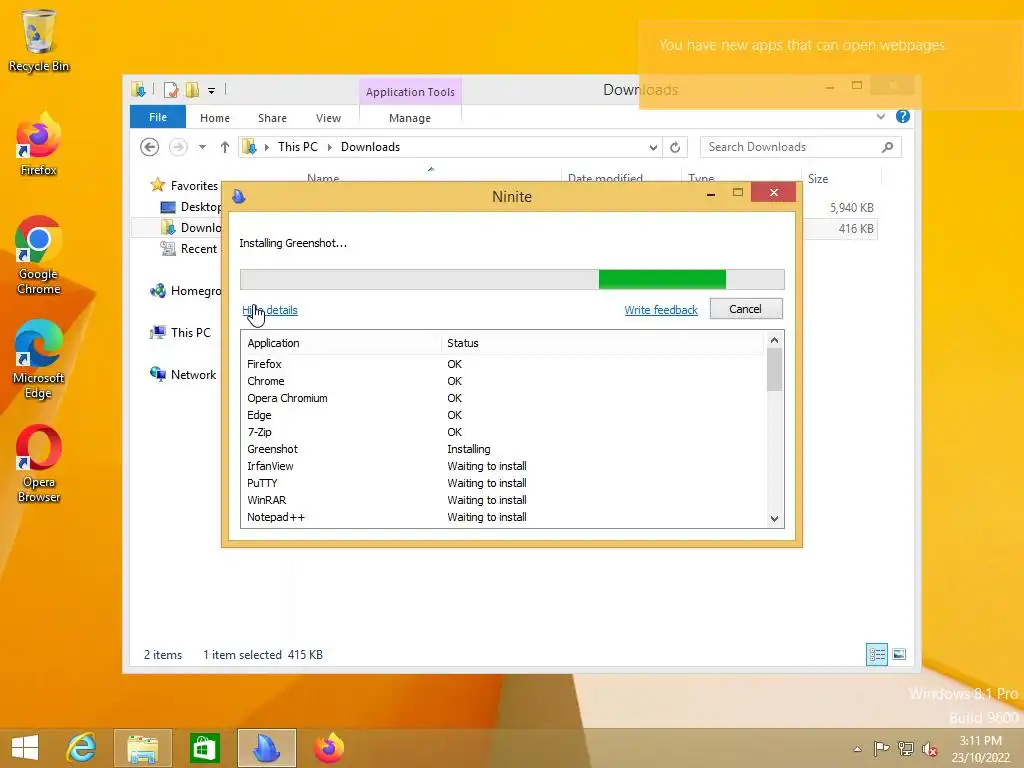The width and height of the screenshot is (1024, 768).
Task: Open the Recycle Bin desktop icon
Action: click(x=39, y=40)
